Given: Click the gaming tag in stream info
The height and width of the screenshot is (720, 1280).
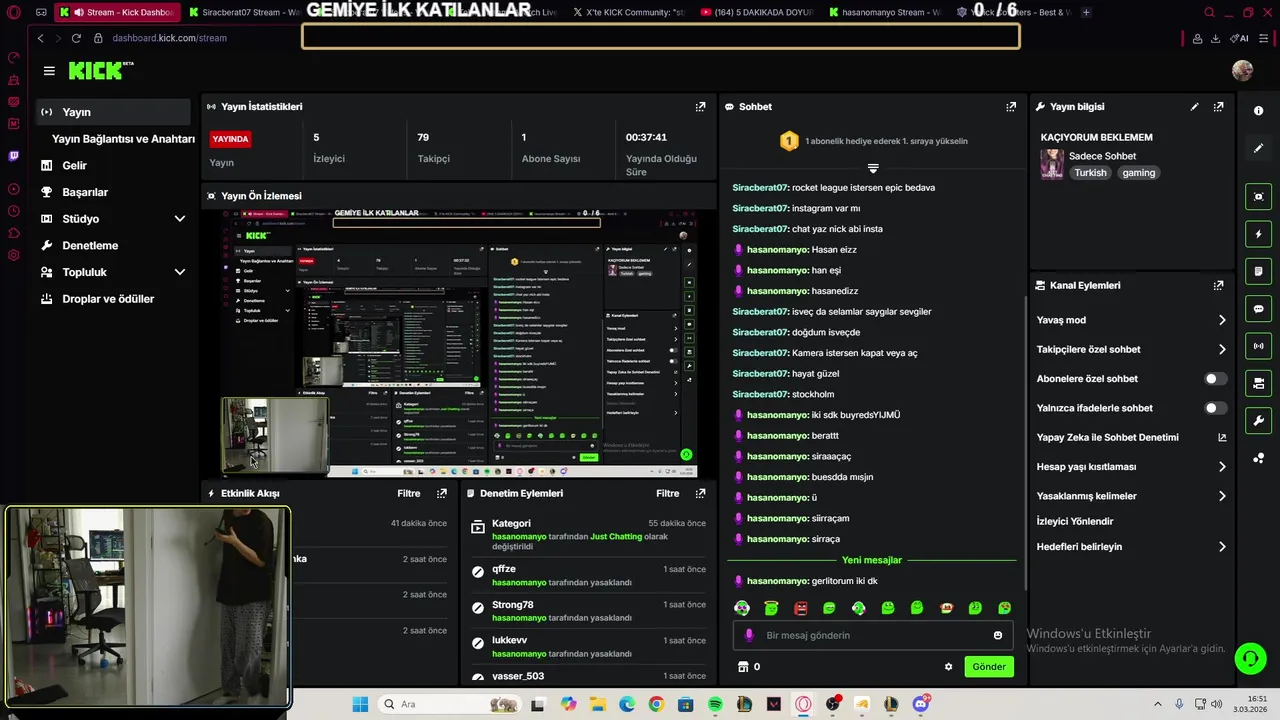Looking at the screenshot, I should (1138, 173).
